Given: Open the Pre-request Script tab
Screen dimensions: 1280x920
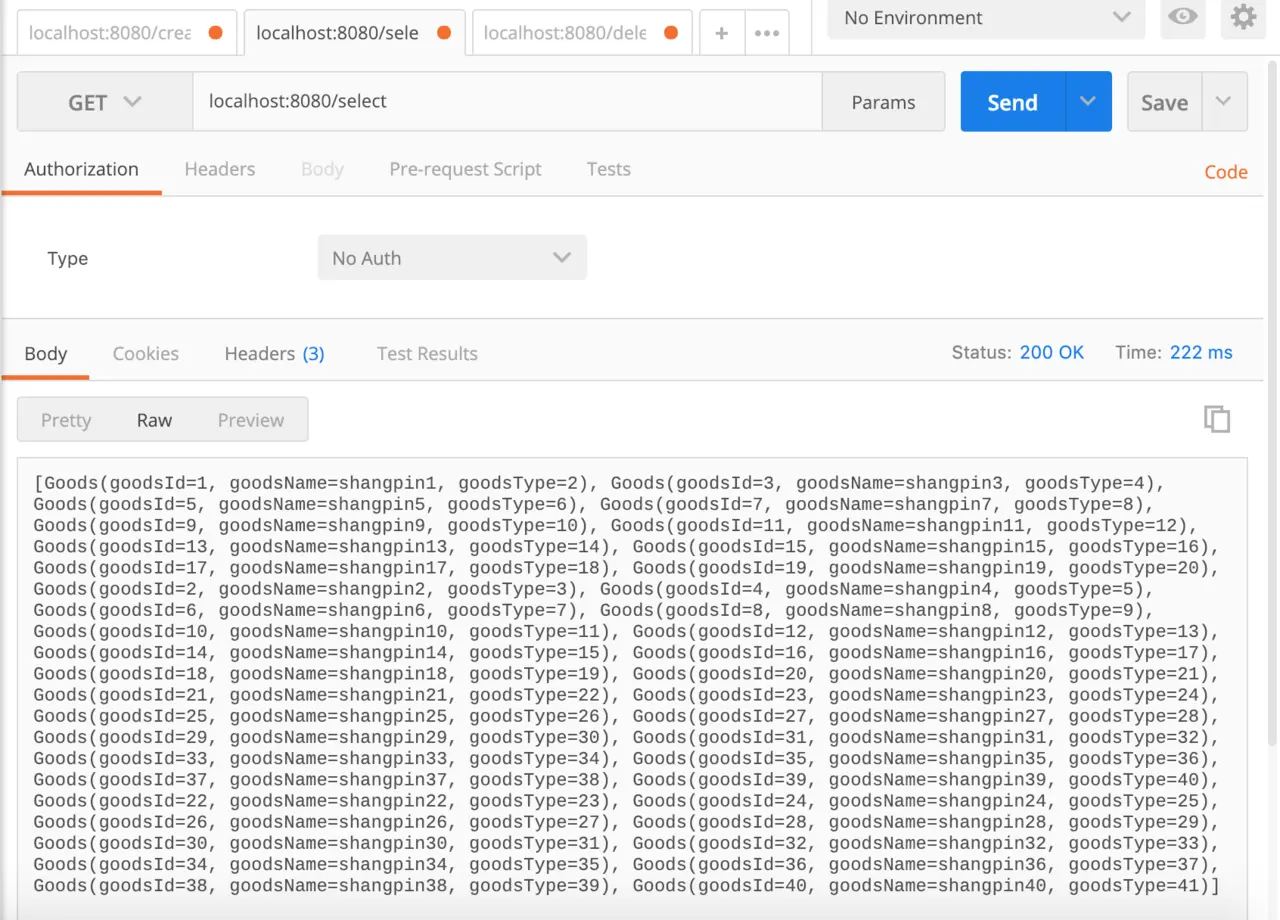Looking at the screenshot, I should 465,169.
